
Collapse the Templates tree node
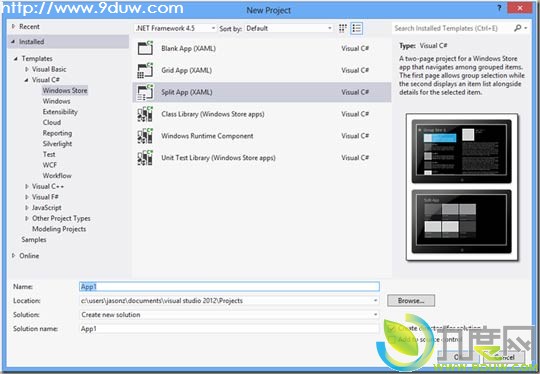click(x=16, y=59)
